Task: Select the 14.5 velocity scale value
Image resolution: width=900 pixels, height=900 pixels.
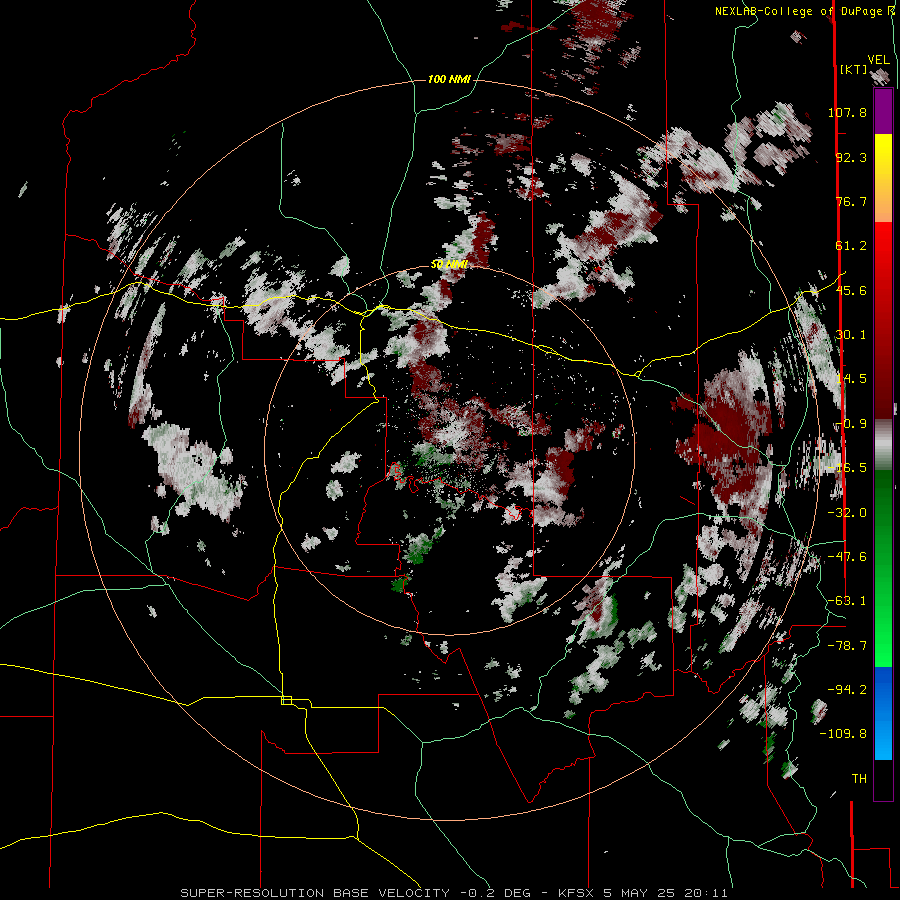Action: pos(851,379)
